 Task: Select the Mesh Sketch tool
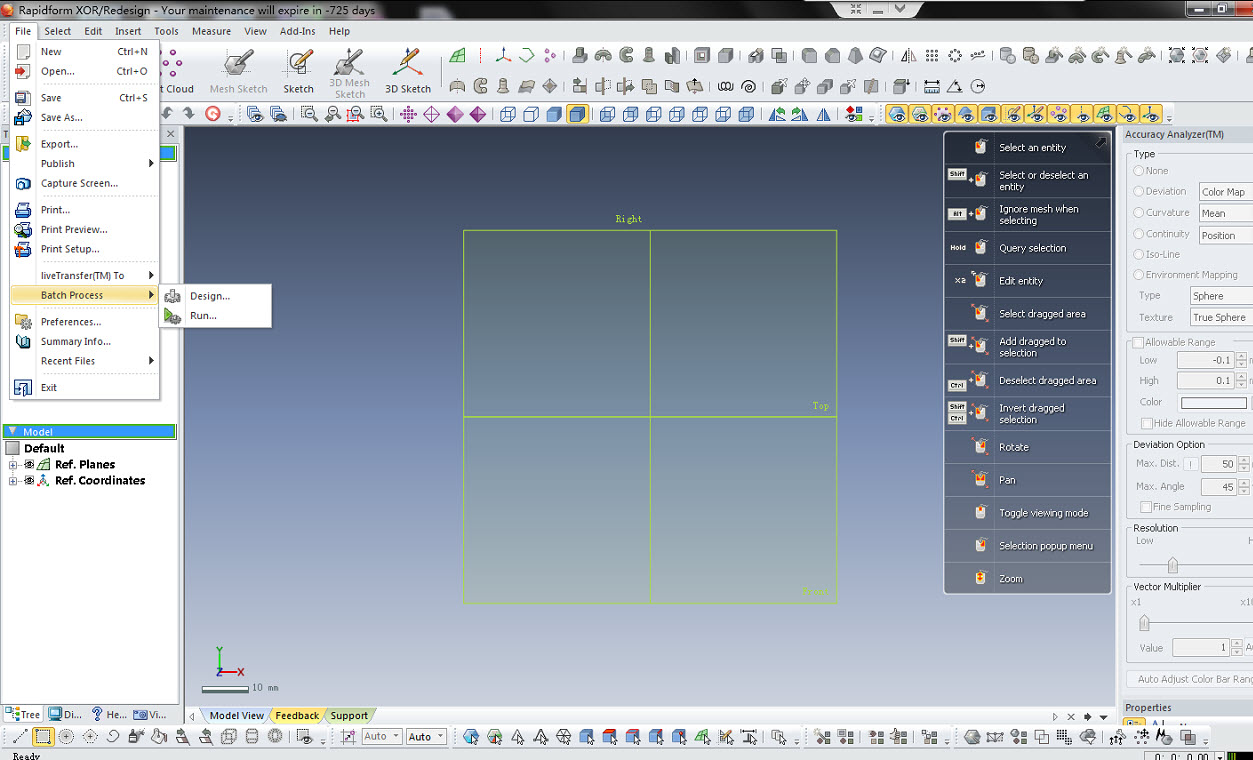point(238,70)
